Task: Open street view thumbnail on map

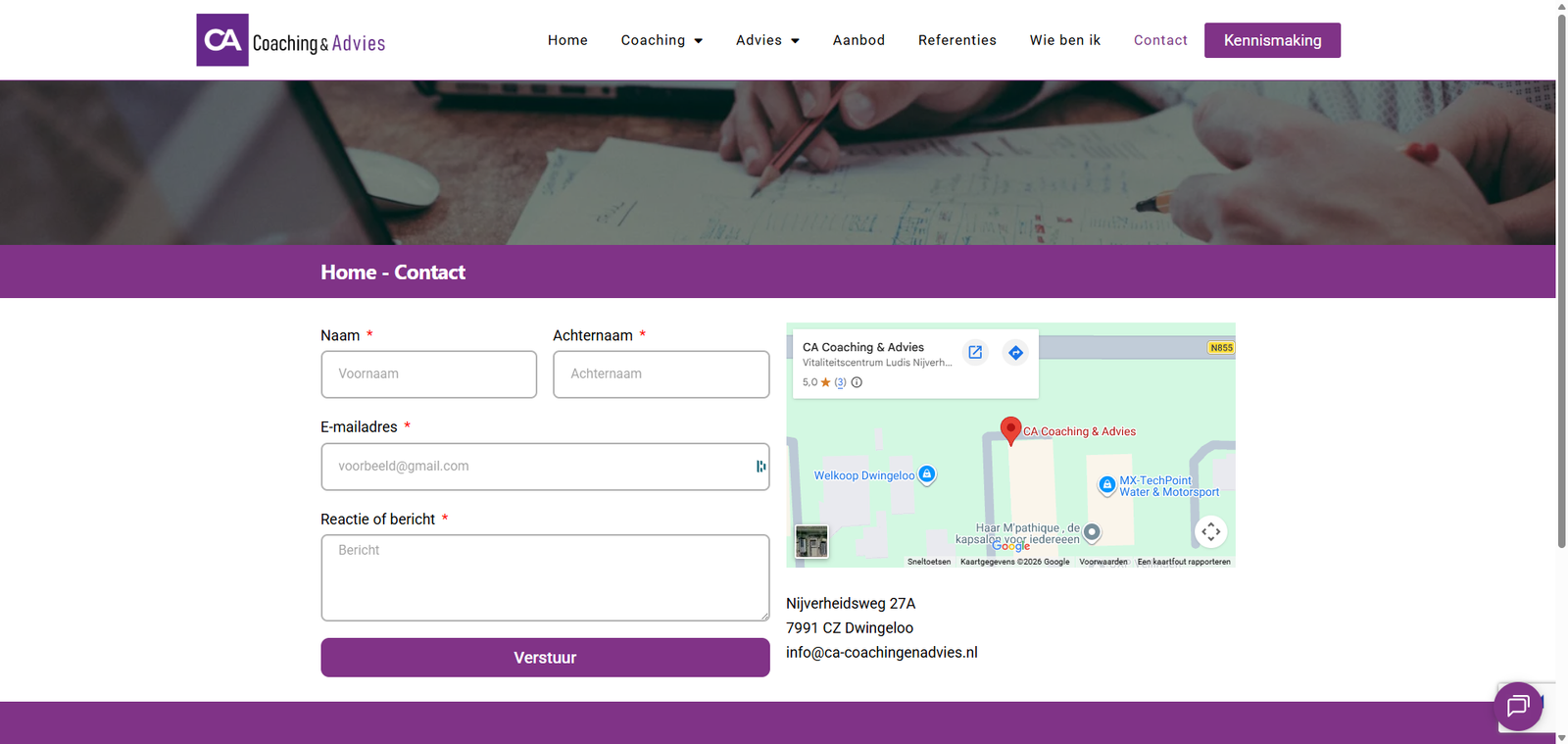Action: (811, 541)
